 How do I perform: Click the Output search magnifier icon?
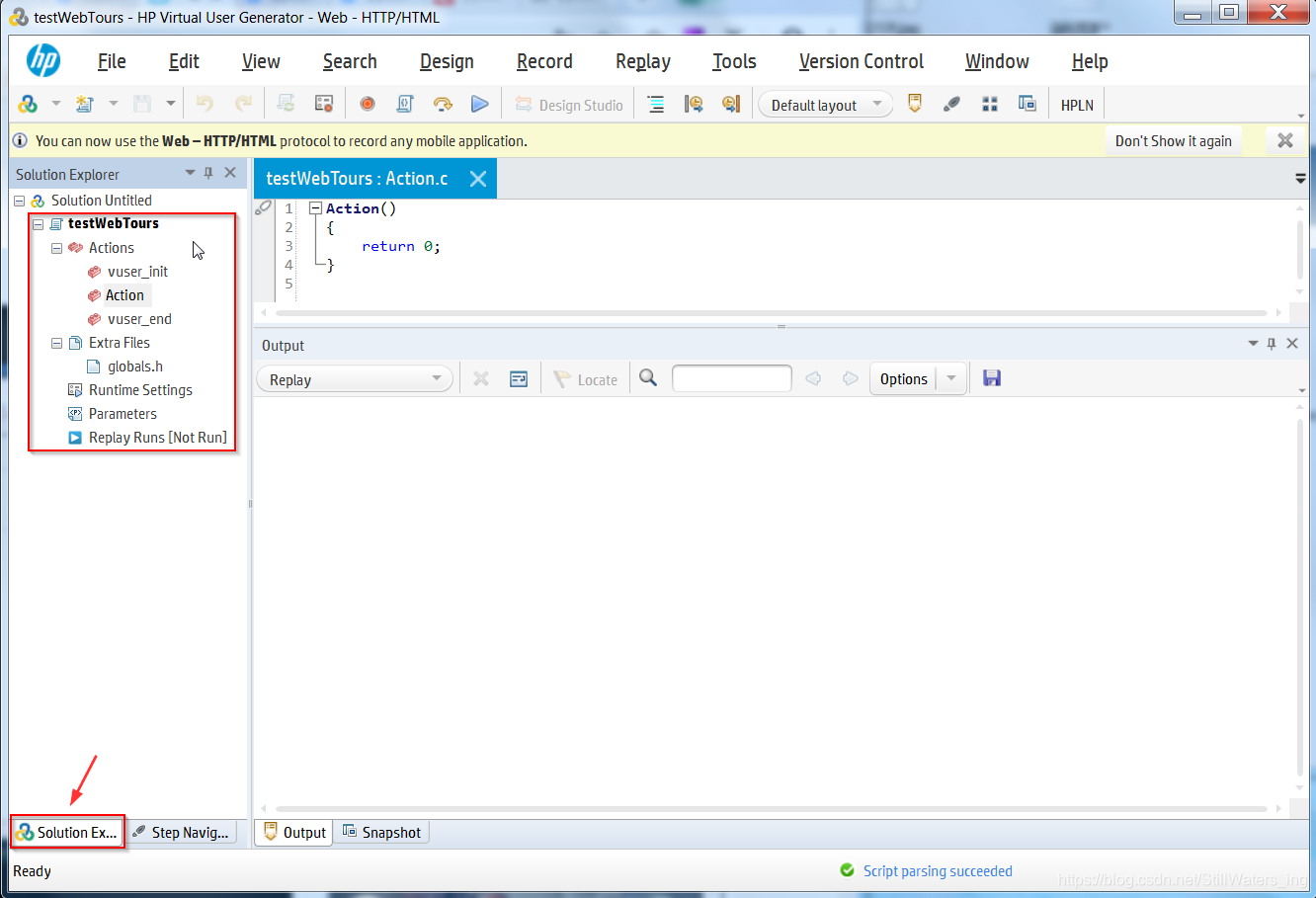(x=648, y=378)
